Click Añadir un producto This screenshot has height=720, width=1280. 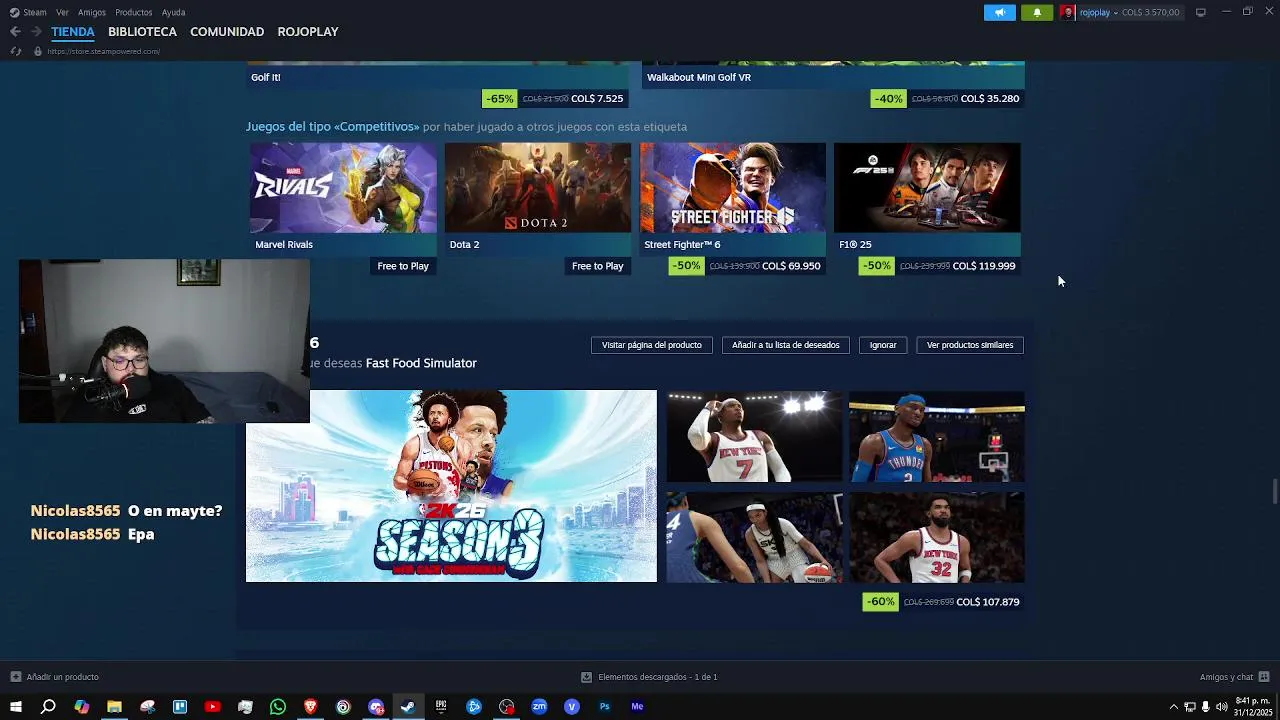tap(62, 677)
